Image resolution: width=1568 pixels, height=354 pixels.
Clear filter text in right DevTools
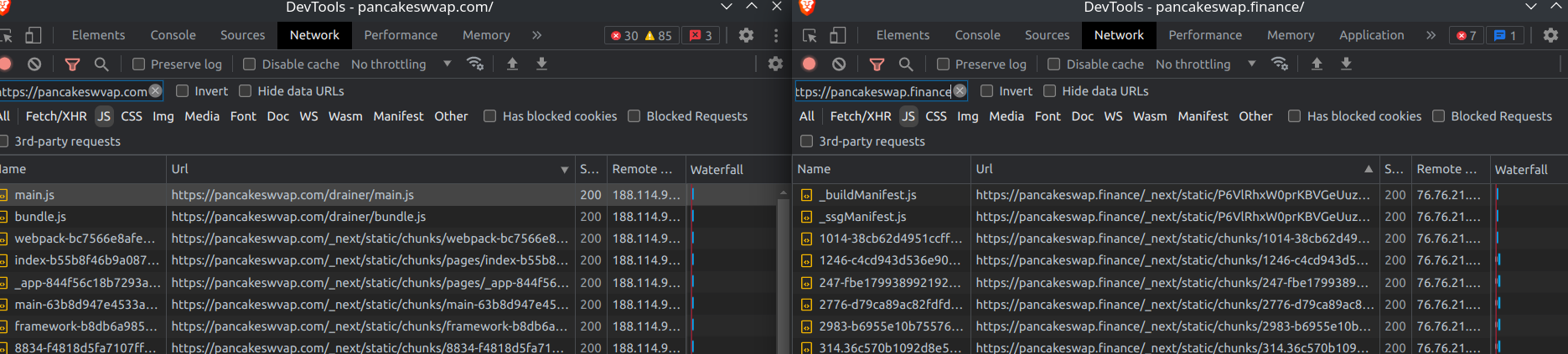pyautogui.click(x=960, y=91)
